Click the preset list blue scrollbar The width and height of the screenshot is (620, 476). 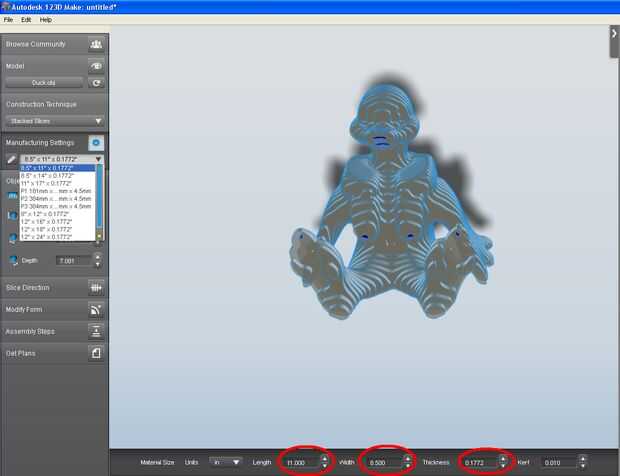(x=99, y=198)
